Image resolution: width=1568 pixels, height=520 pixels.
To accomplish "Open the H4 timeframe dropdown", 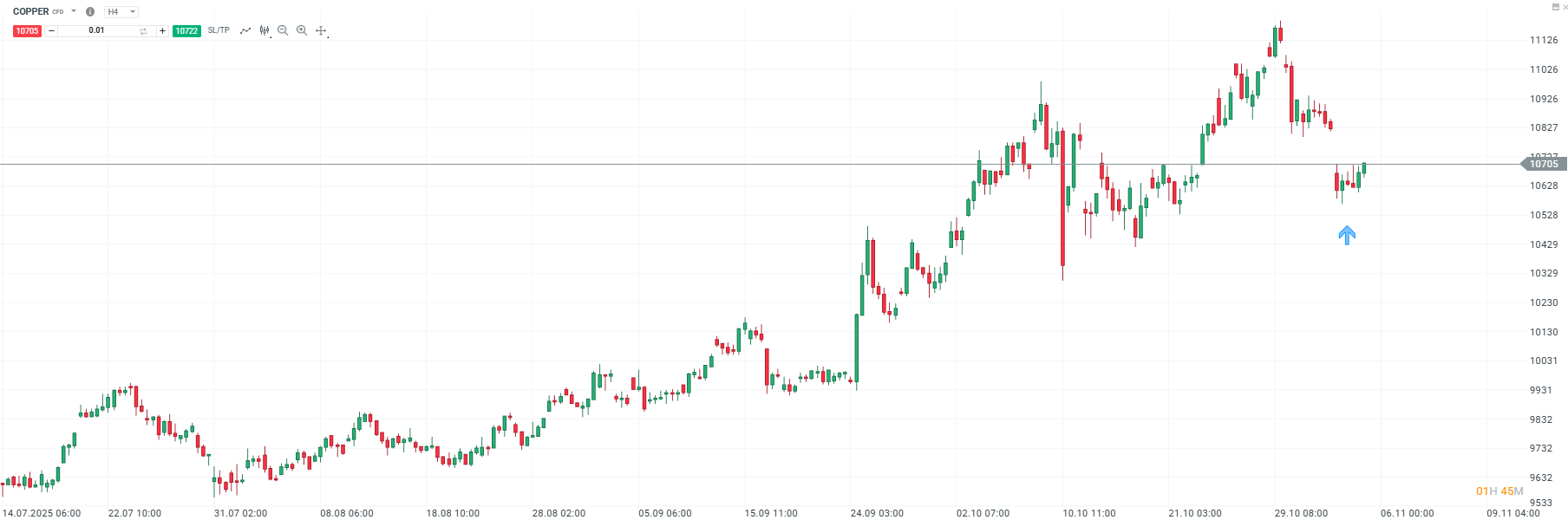I will (x=121, y=12).
